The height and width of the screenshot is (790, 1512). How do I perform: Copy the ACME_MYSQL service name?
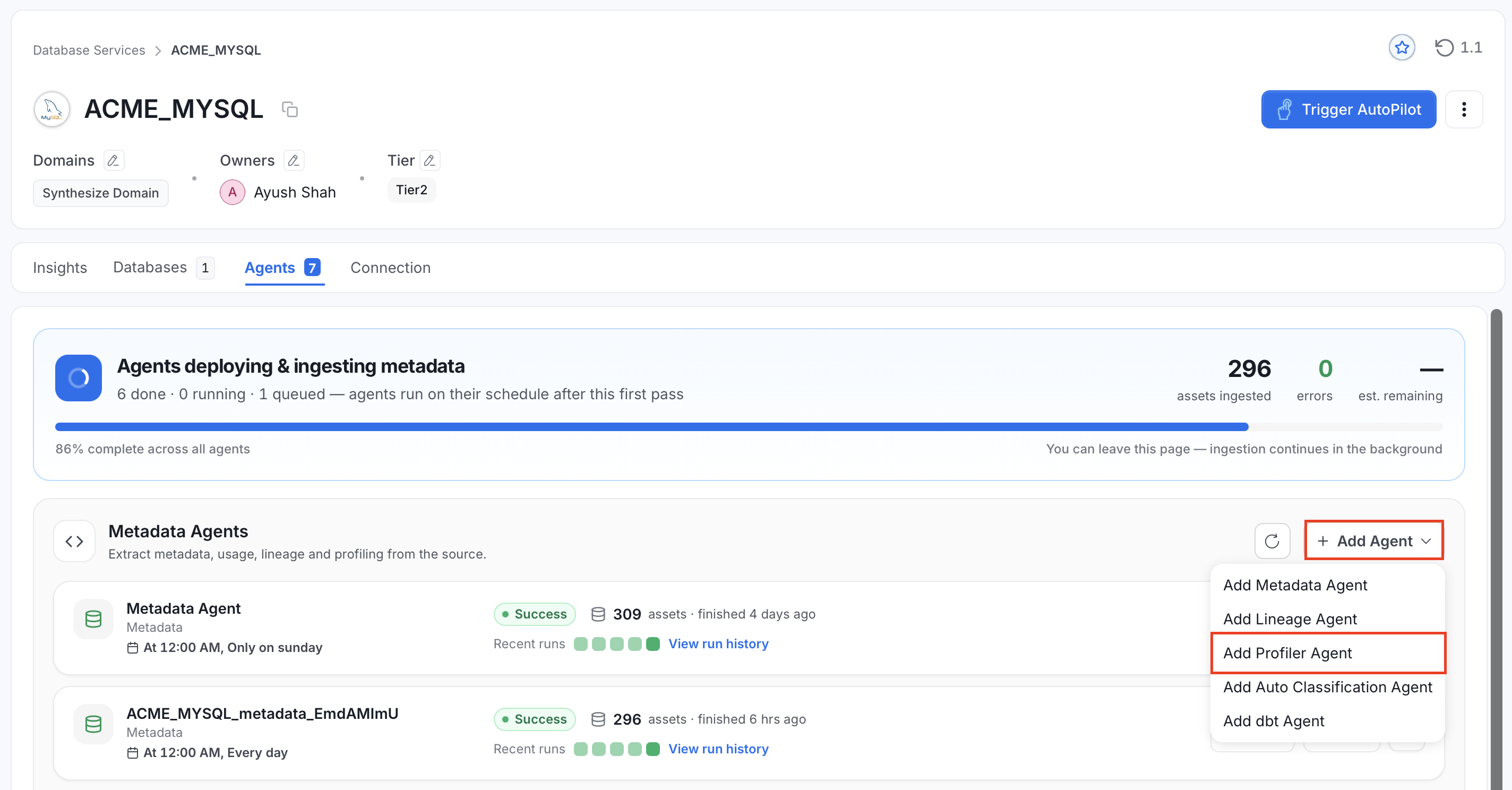(x=290, y=109)
